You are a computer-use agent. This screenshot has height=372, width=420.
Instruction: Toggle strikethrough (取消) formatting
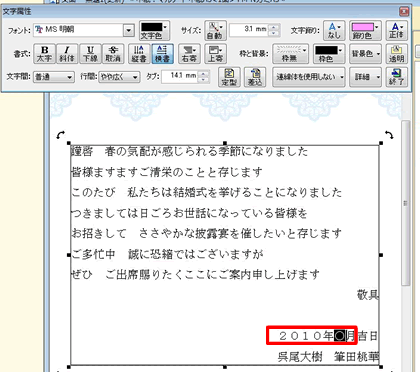113,54
